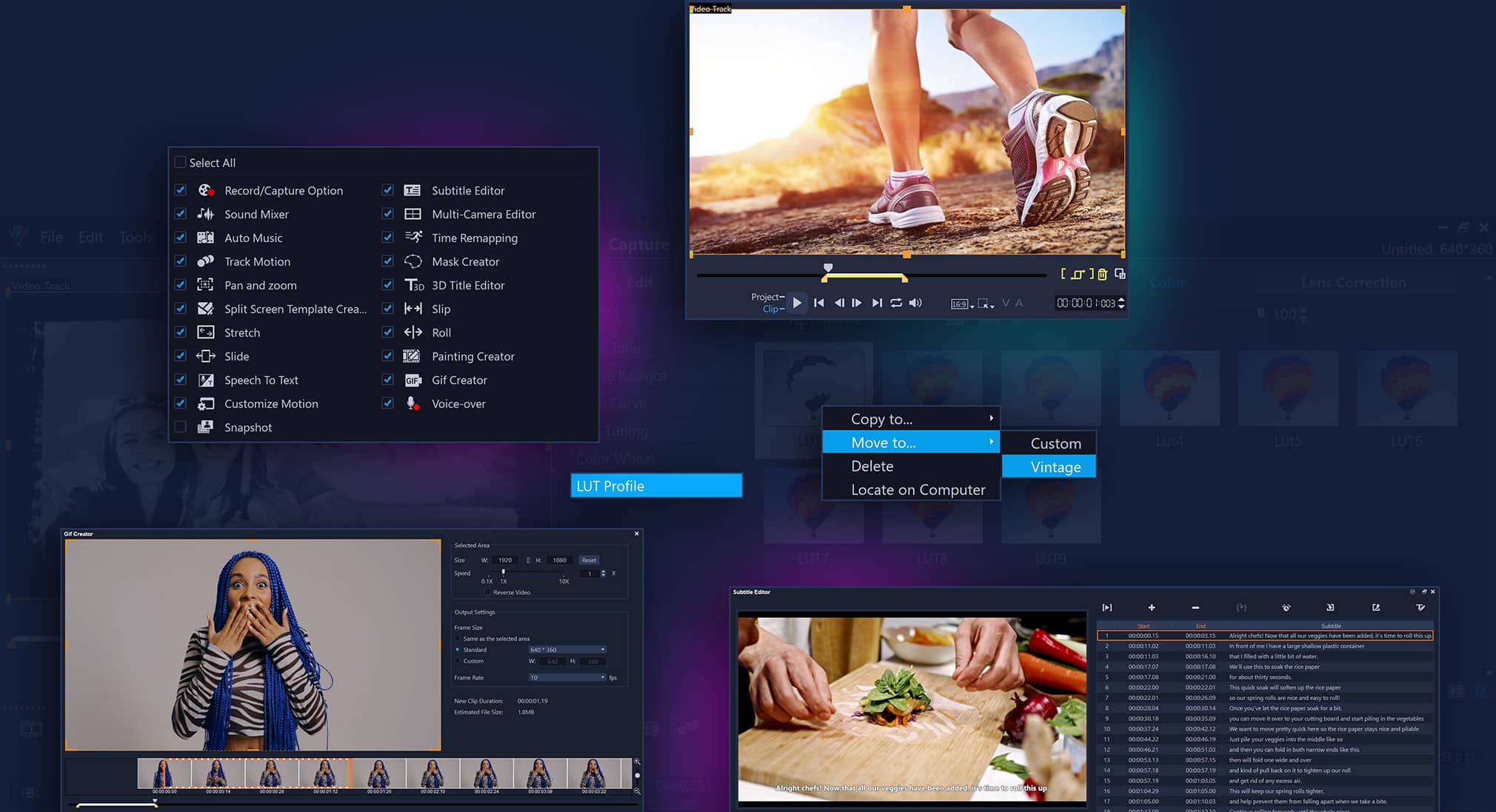This screenshot has width=1496, height=812.
Task: Select the Time Remapping icon
Action: pos(413,237)
